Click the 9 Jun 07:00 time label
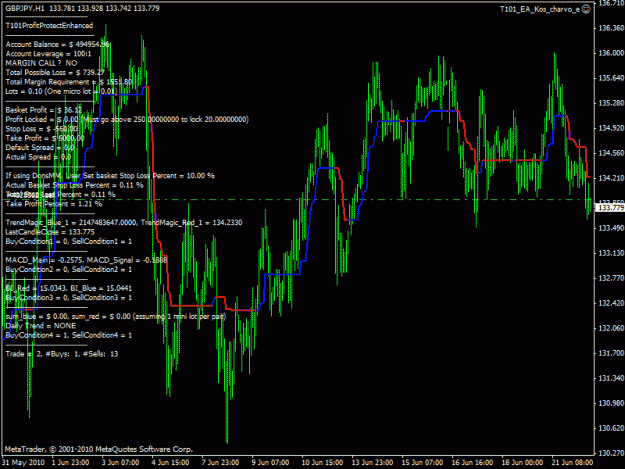 (271, 463)
